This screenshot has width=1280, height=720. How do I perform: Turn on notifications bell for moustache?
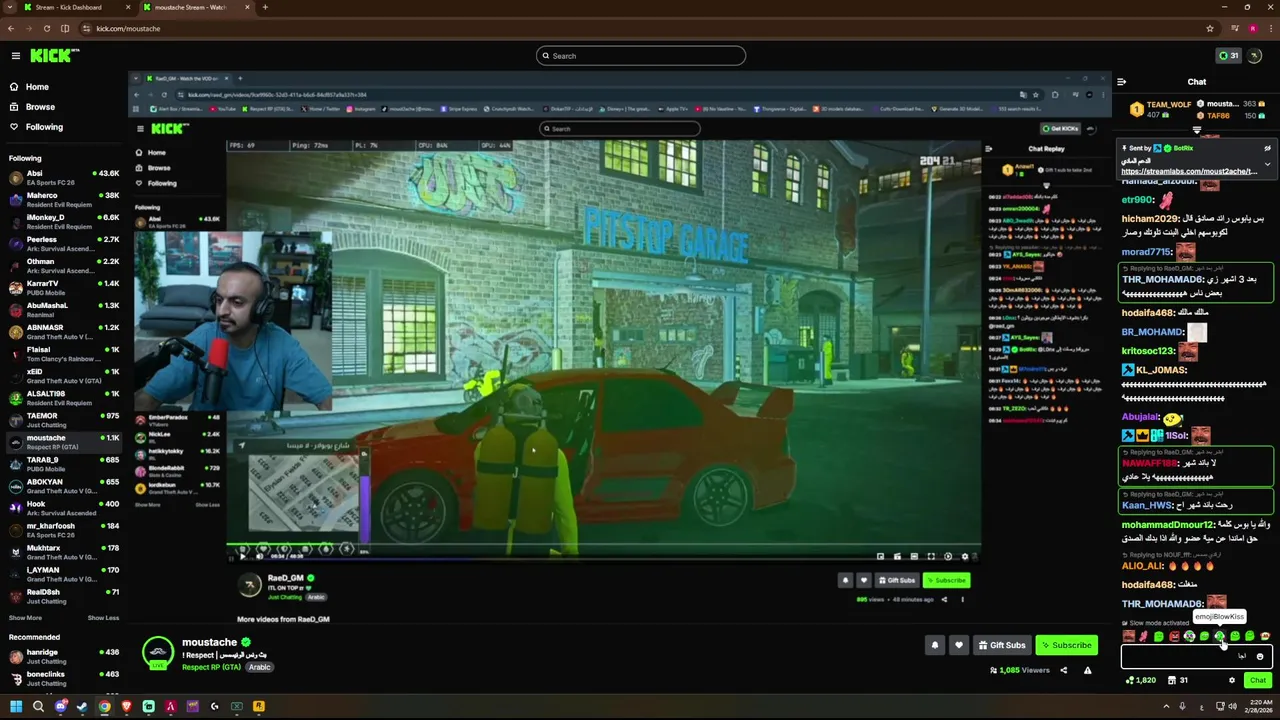935,645
